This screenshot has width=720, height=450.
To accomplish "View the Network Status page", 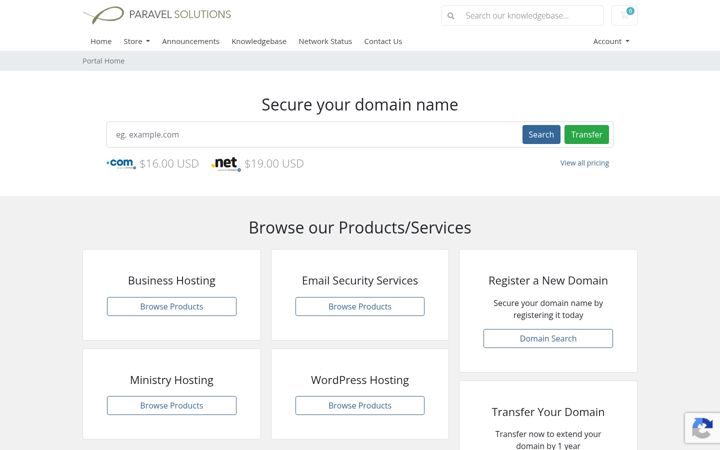I will pos(325,41).
